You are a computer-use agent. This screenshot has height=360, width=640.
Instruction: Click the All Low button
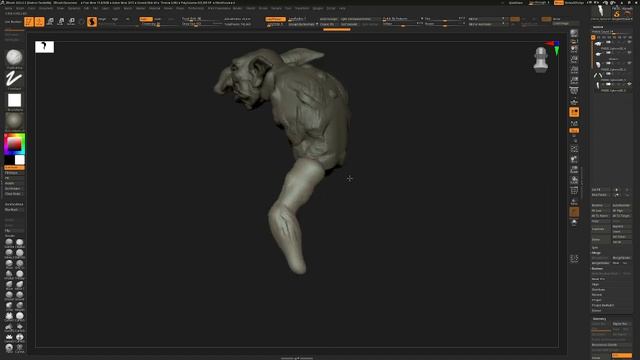[x=601, y=211]
